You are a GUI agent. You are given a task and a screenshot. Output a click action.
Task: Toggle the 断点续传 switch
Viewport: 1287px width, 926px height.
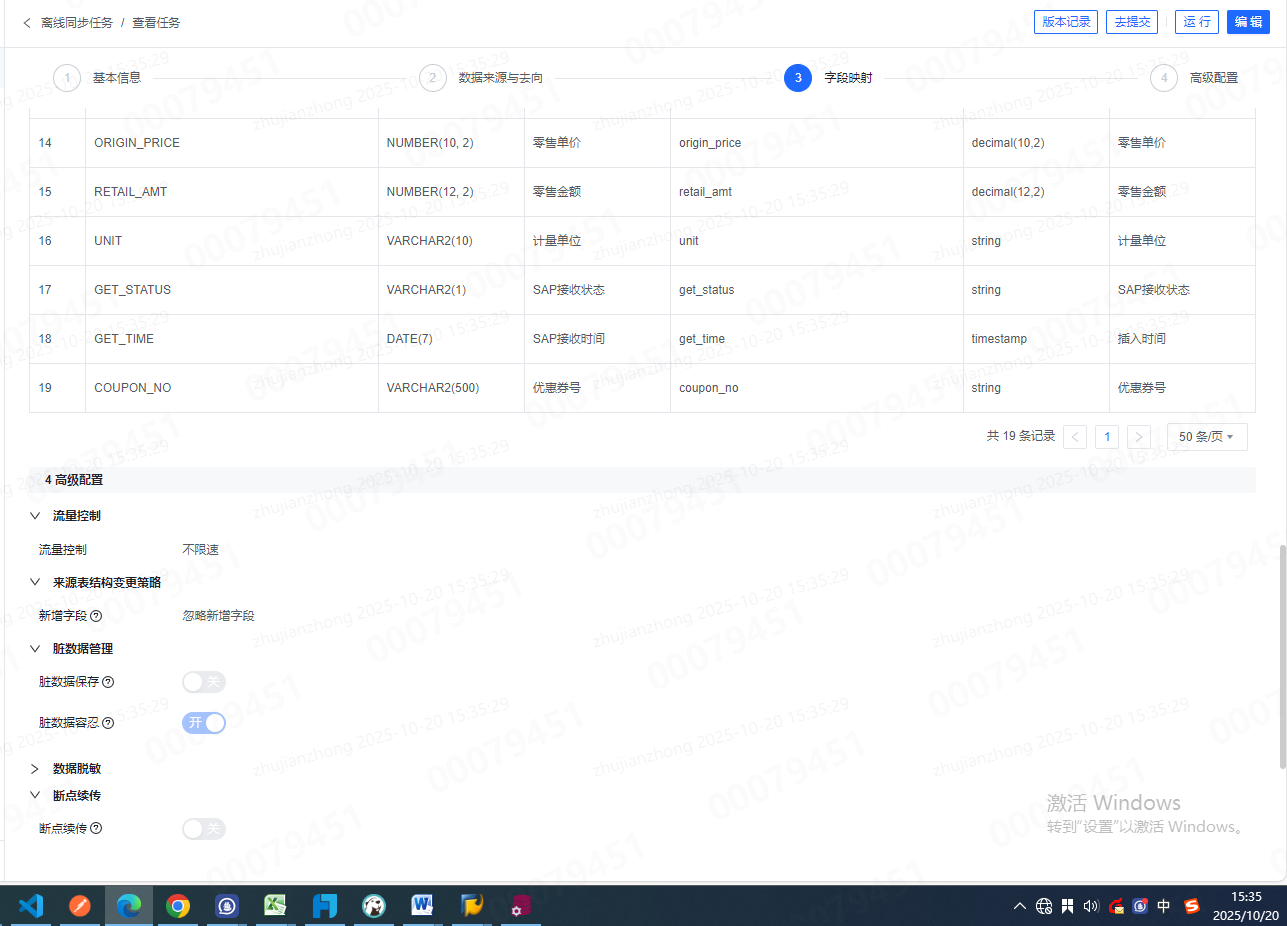[204, 829]
